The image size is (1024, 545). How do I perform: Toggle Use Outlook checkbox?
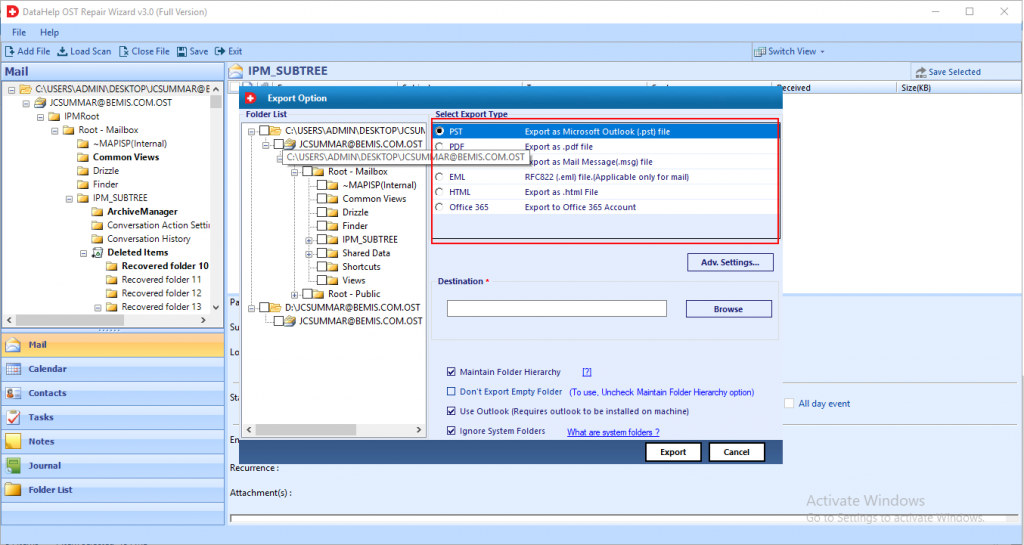click(451, 411)
